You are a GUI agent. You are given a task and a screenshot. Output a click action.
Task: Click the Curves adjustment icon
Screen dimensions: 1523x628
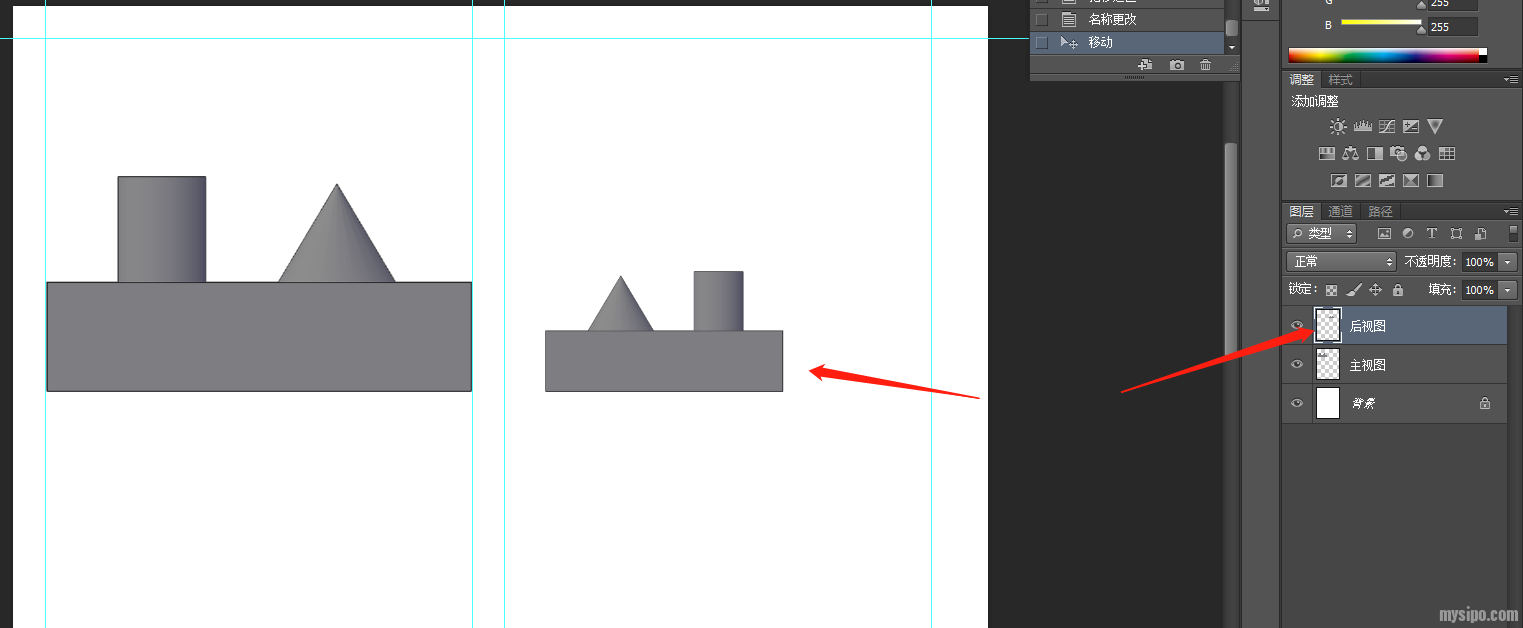1386,127
